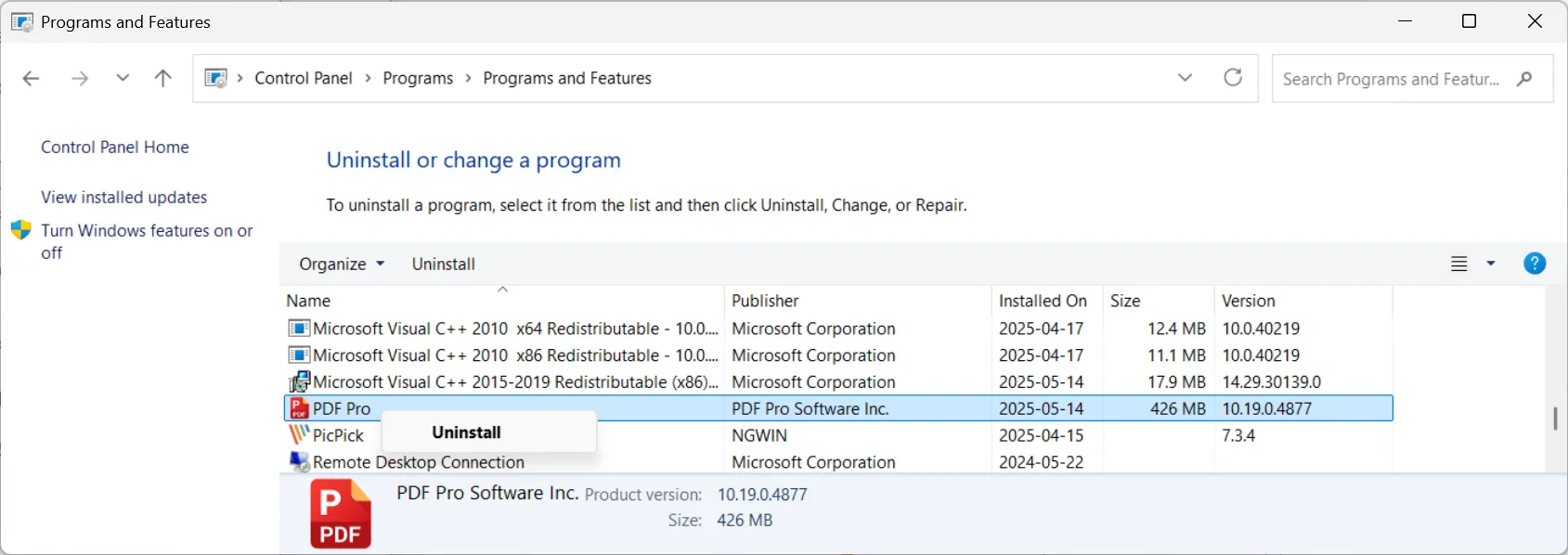Click the Programs and Features title icon

coord(21,21)
